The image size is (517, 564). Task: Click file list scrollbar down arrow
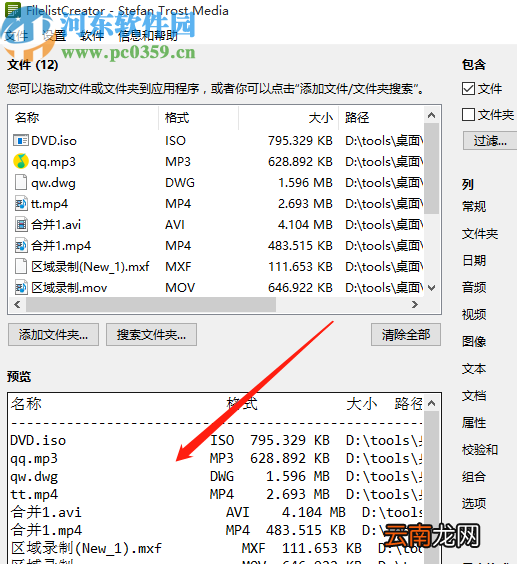(x=431, y=288)
